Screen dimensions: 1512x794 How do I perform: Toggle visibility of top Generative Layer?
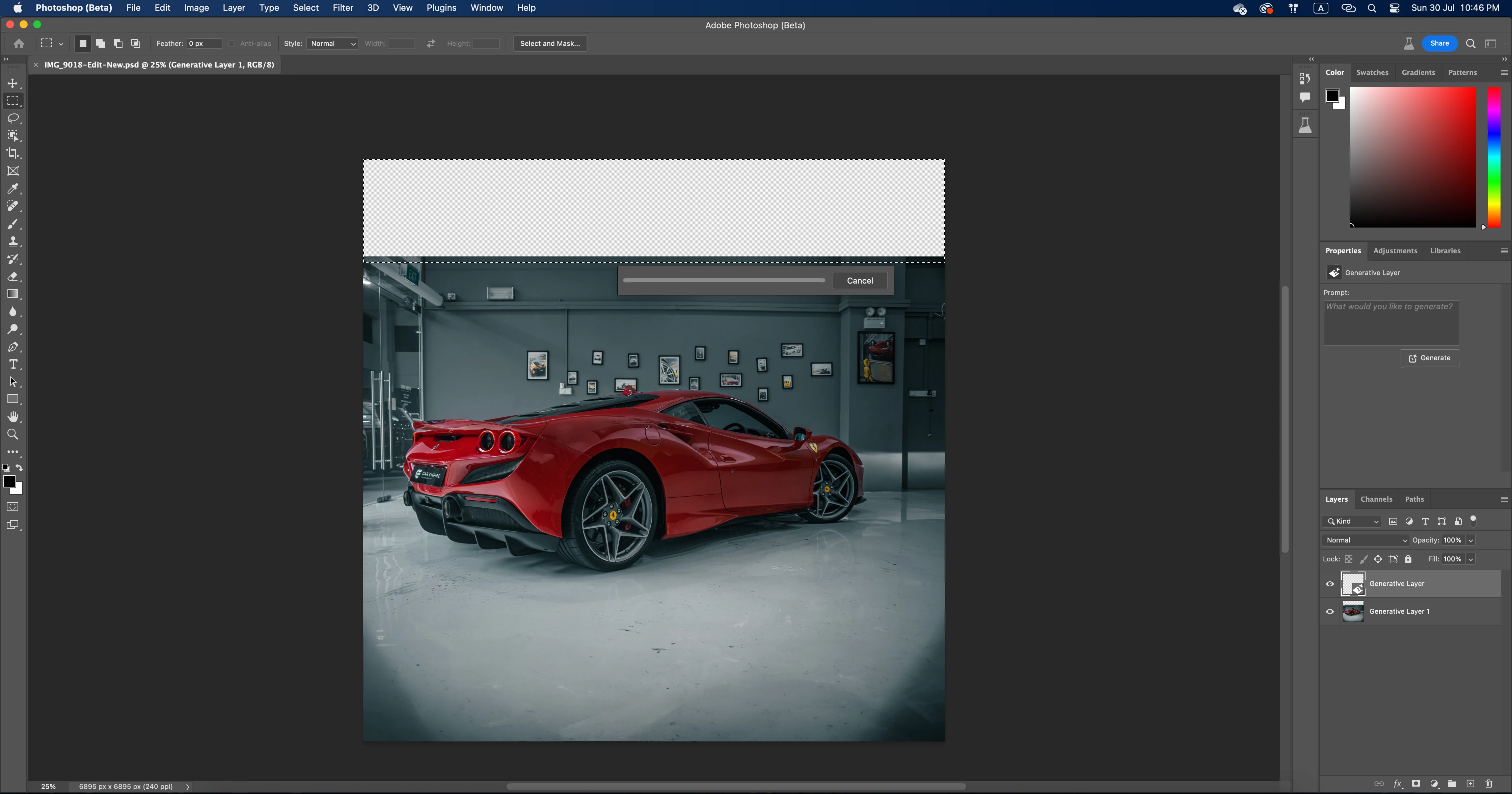[x=1330, y=584]
